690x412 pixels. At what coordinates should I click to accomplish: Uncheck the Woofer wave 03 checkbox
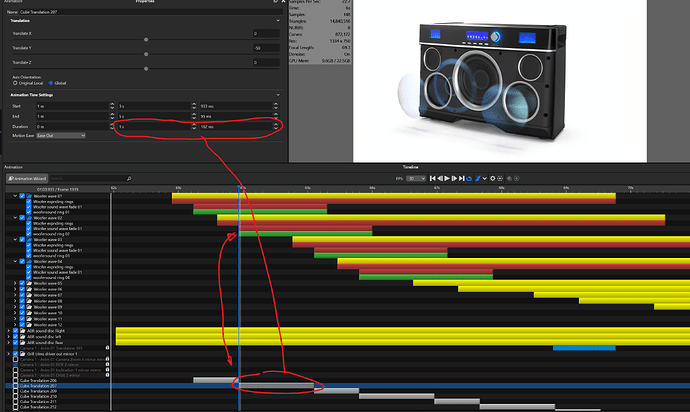point(22,239)
